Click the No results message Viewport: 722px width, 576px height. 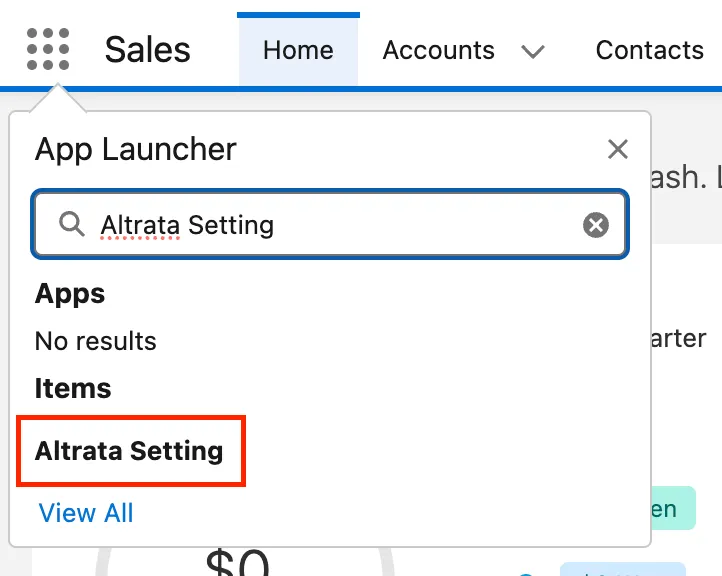96,341
